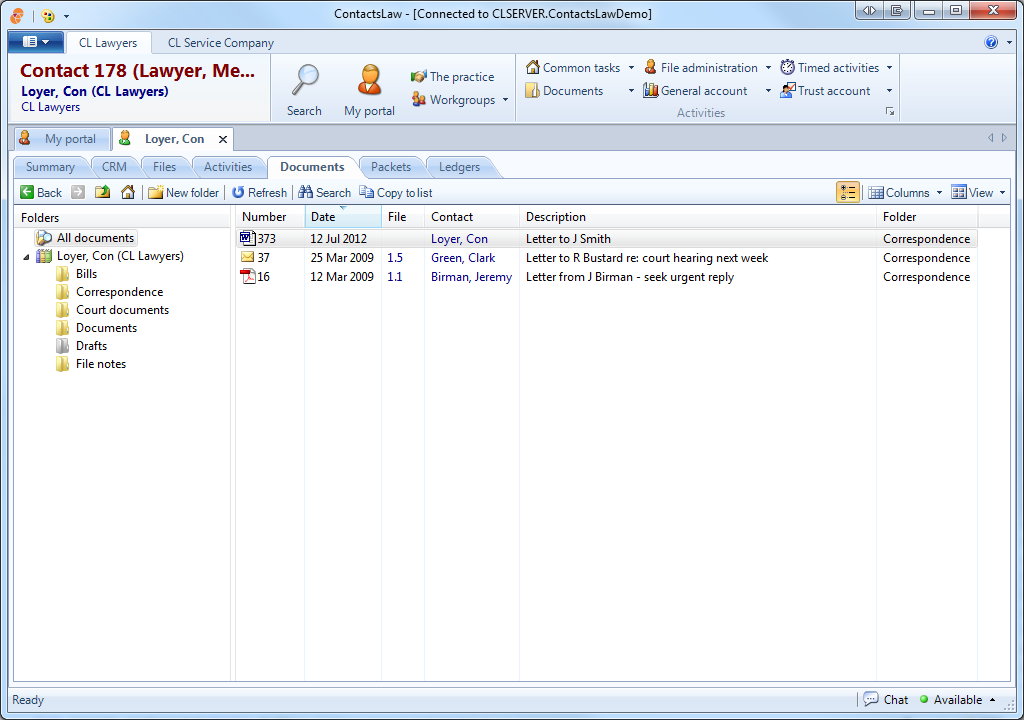Open the Summary tab

pos(50,167)
